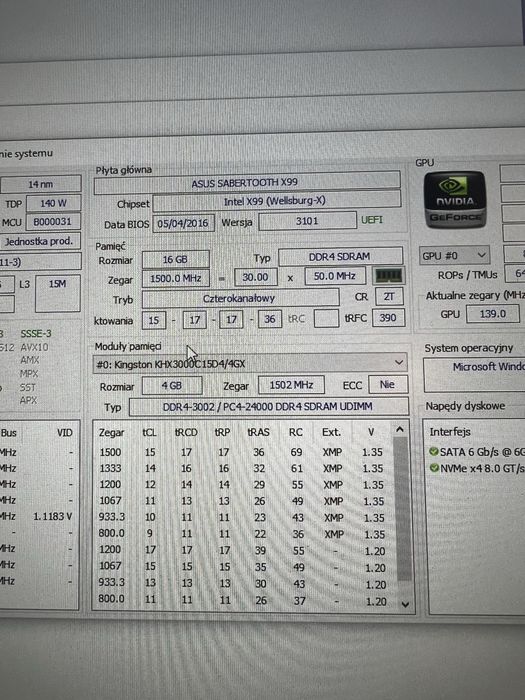
Task: Click the tRAS column header
Action: (x=258, y=432)
